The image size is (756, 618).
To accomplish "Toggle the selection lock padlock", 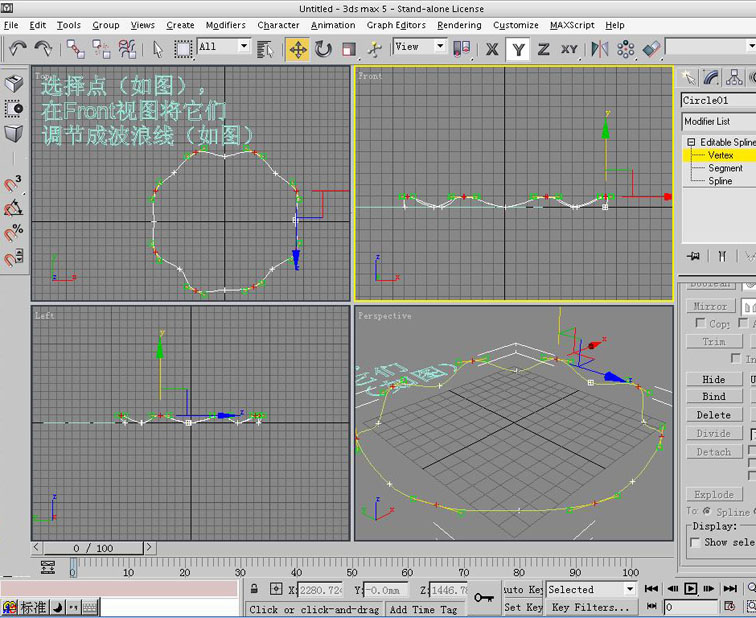I will 254,589.
